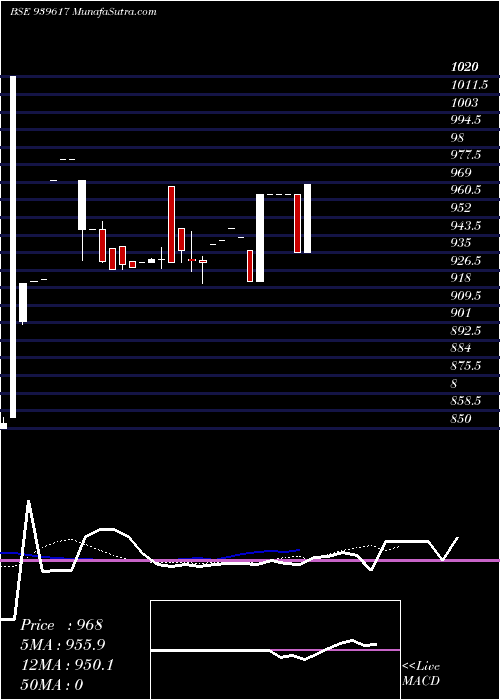Click the 926.5 price axis label
The width and height of the screenshot is (500, 700).
pyautogui.click(x=466, y=261)
